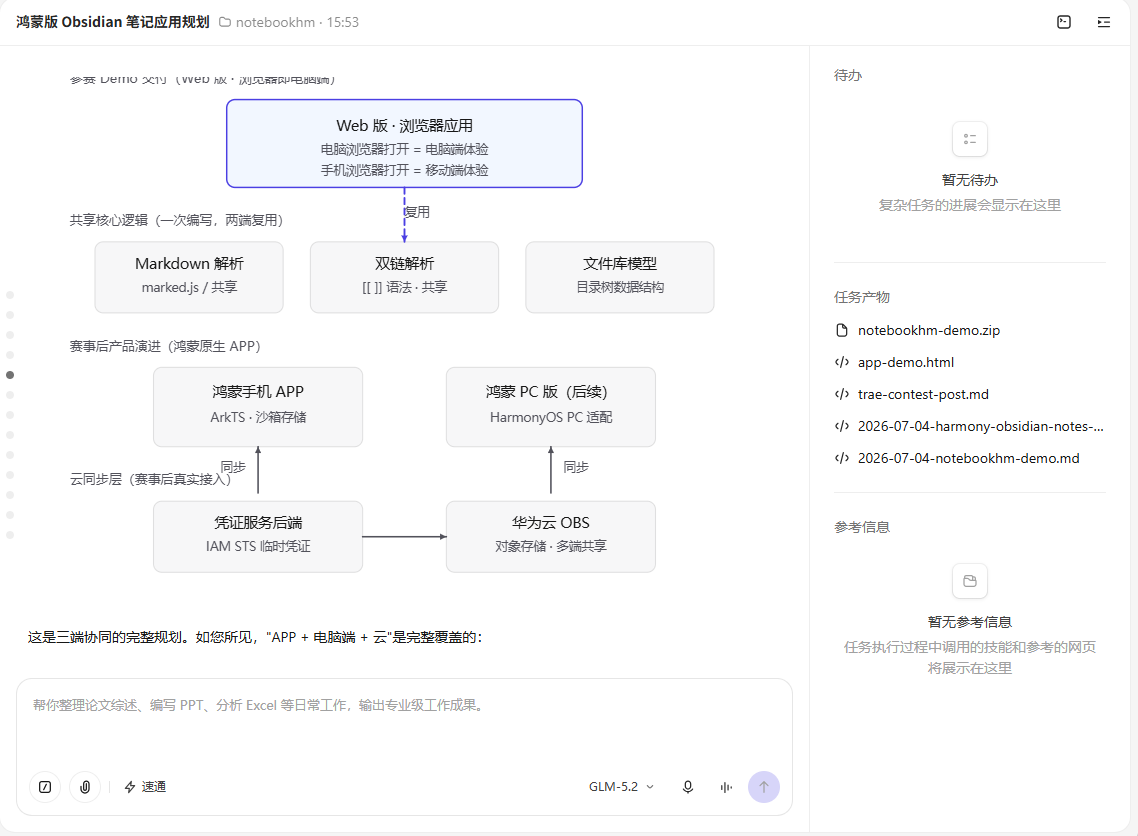Start voice input with microphone icon
Image resolution: width=1138 pixels, height=836 pixels.
(687, 787)
